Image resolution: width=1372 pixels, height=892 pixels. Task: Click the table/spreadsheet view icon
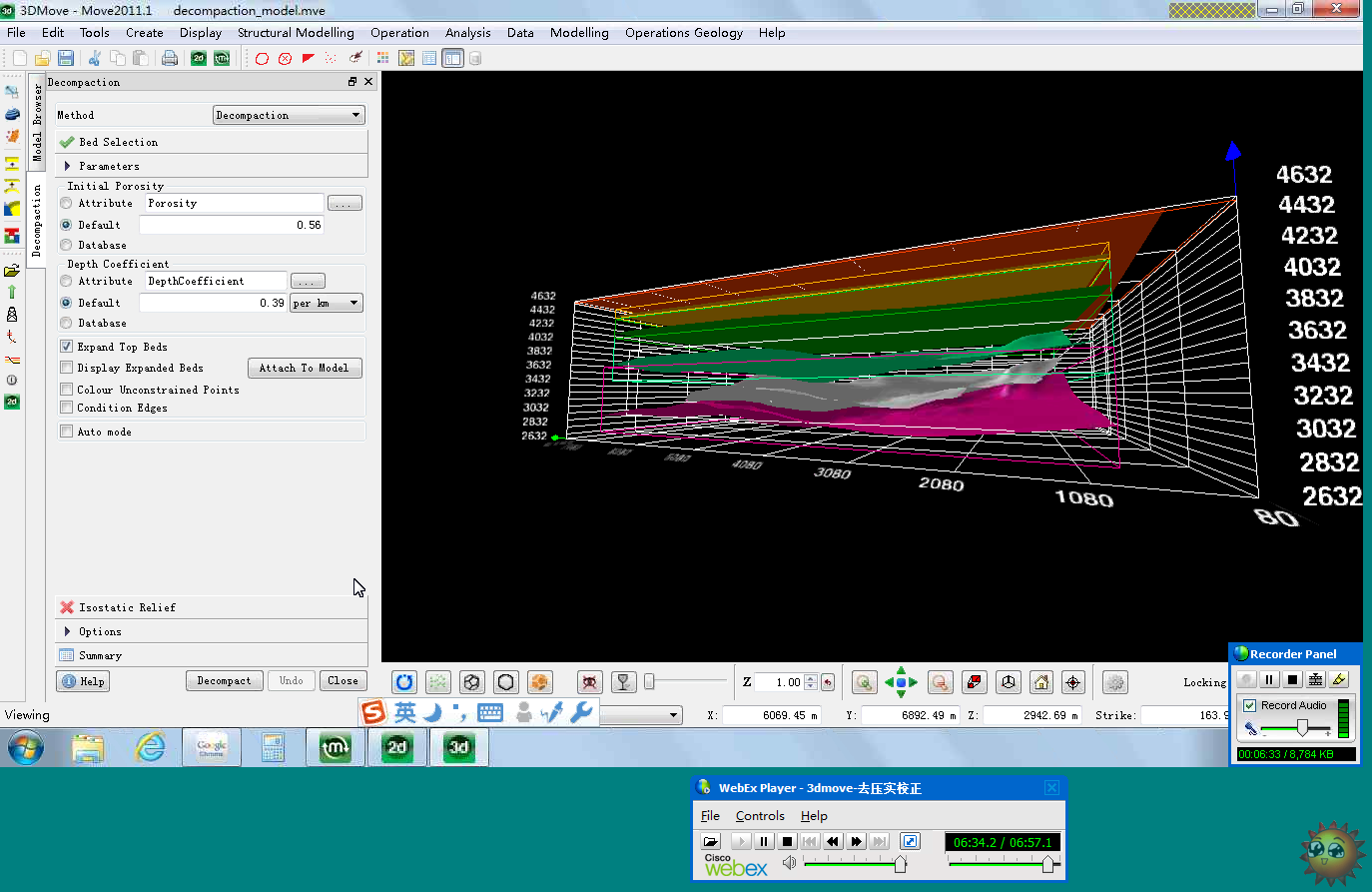pyautogui.click(x=429, y=58)
